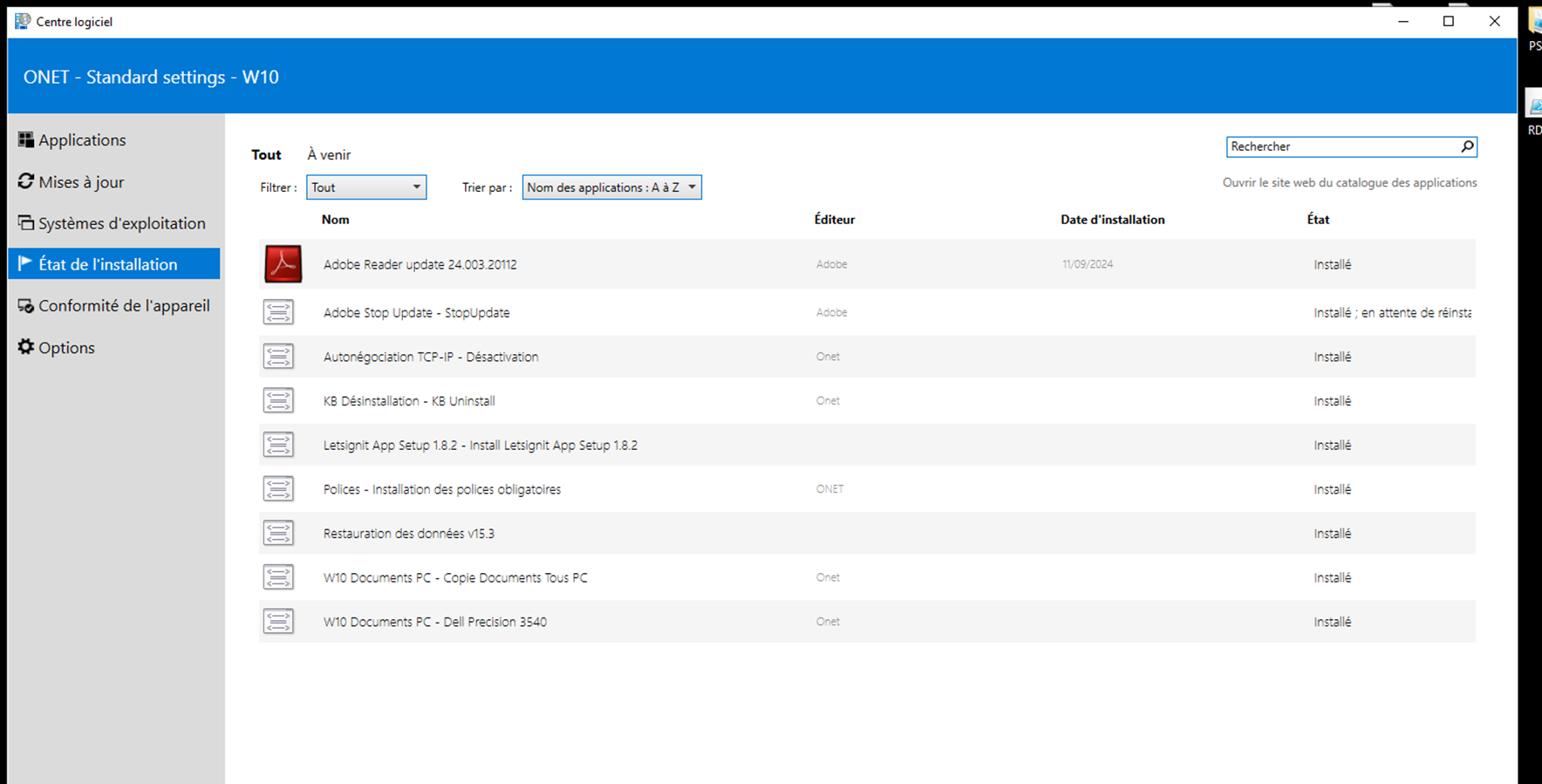Sort by the Nom column header
This screenshot has height=784, width=1542.
[335, 220]
